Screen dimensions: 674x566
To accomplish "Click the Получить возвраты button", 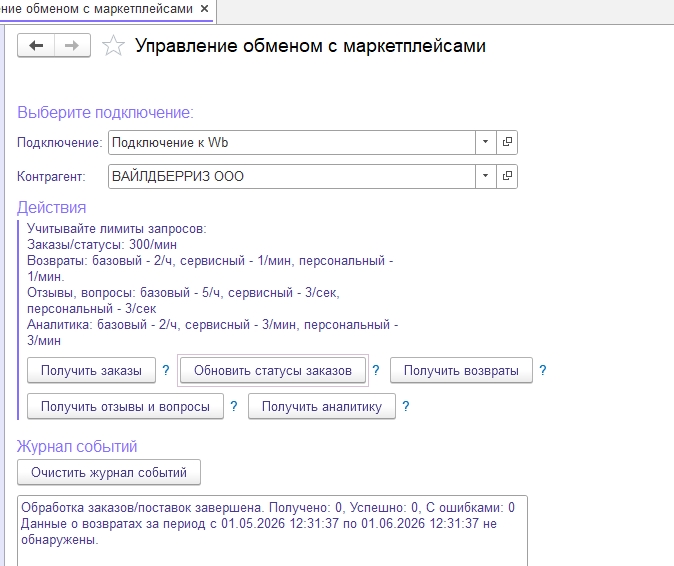I will click(x=461, y=370).
